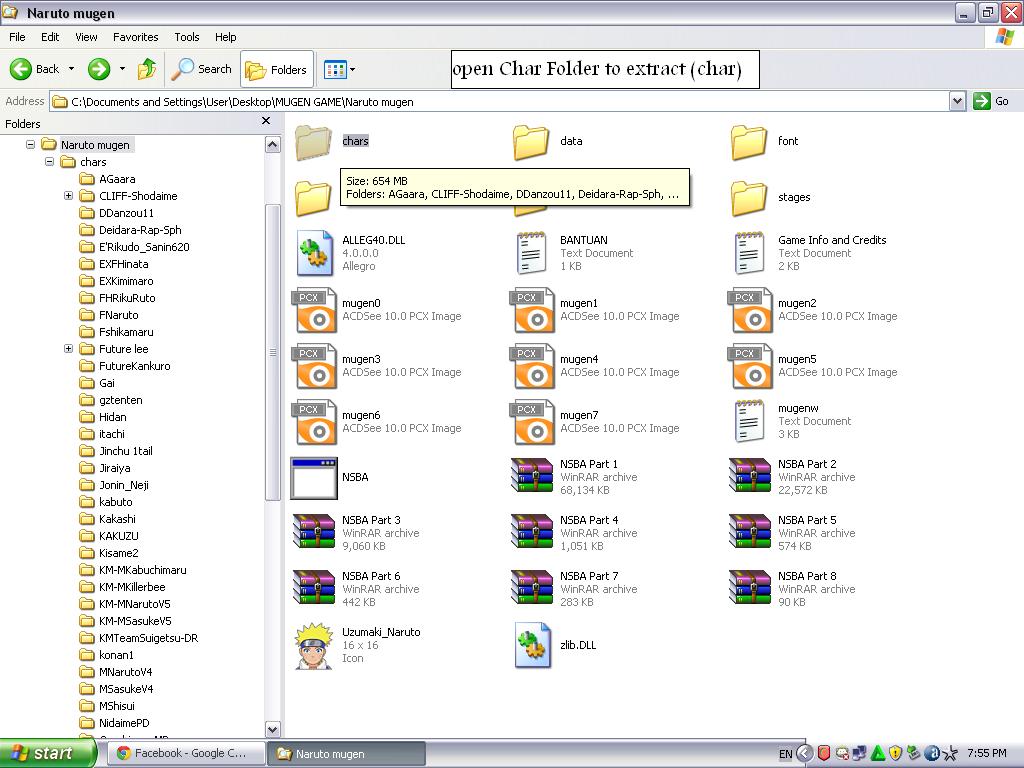
Task: Open the stages folder
Action: click(x=749, y=198)
